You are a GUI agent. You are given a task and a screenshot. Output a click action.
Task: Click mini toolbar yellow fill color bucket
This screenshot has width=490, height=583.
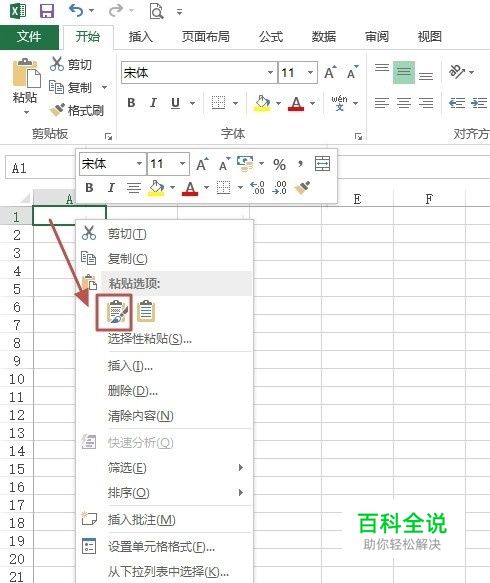157,188
